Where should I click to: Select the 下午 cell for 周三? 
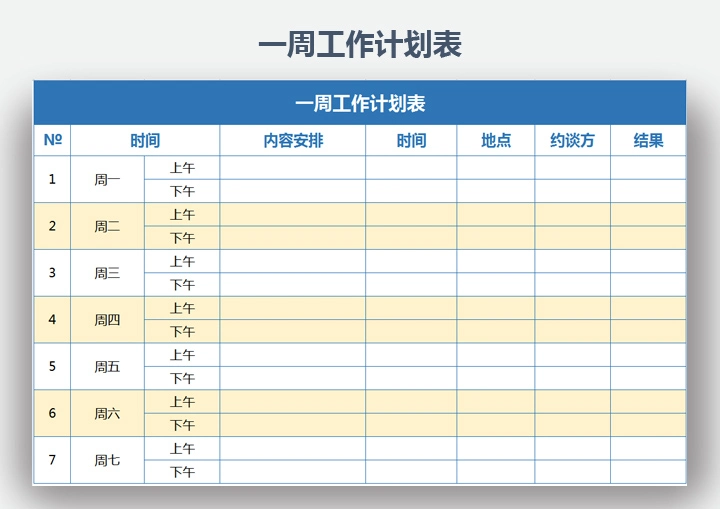182,285
